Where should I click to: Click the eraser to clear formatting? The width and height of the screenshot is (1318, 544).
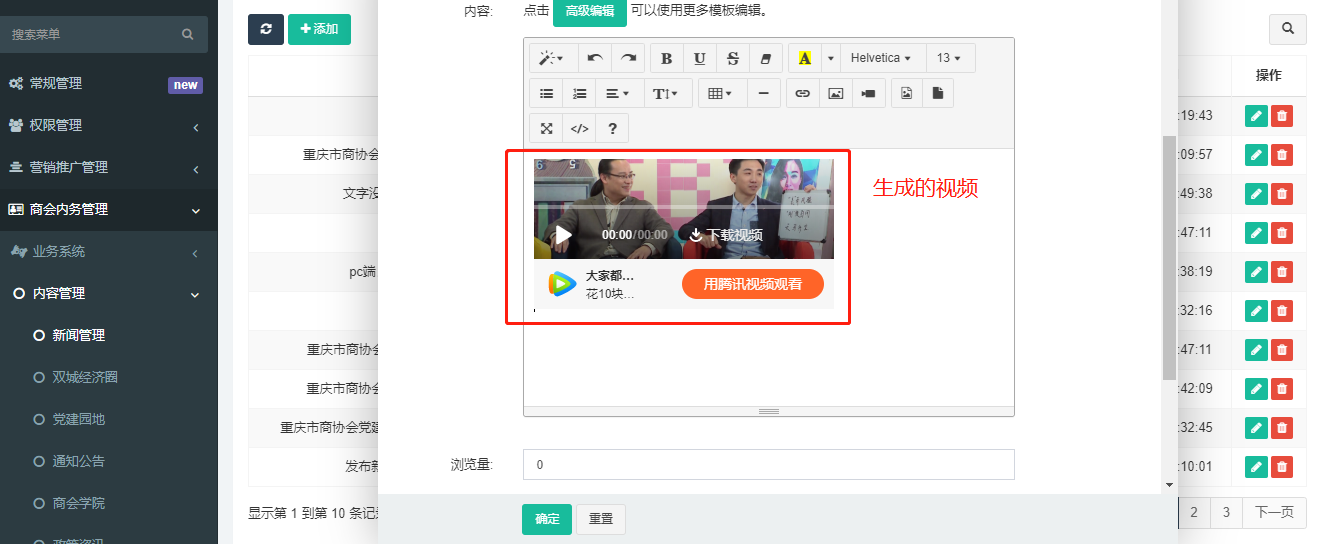pos(765,58)
